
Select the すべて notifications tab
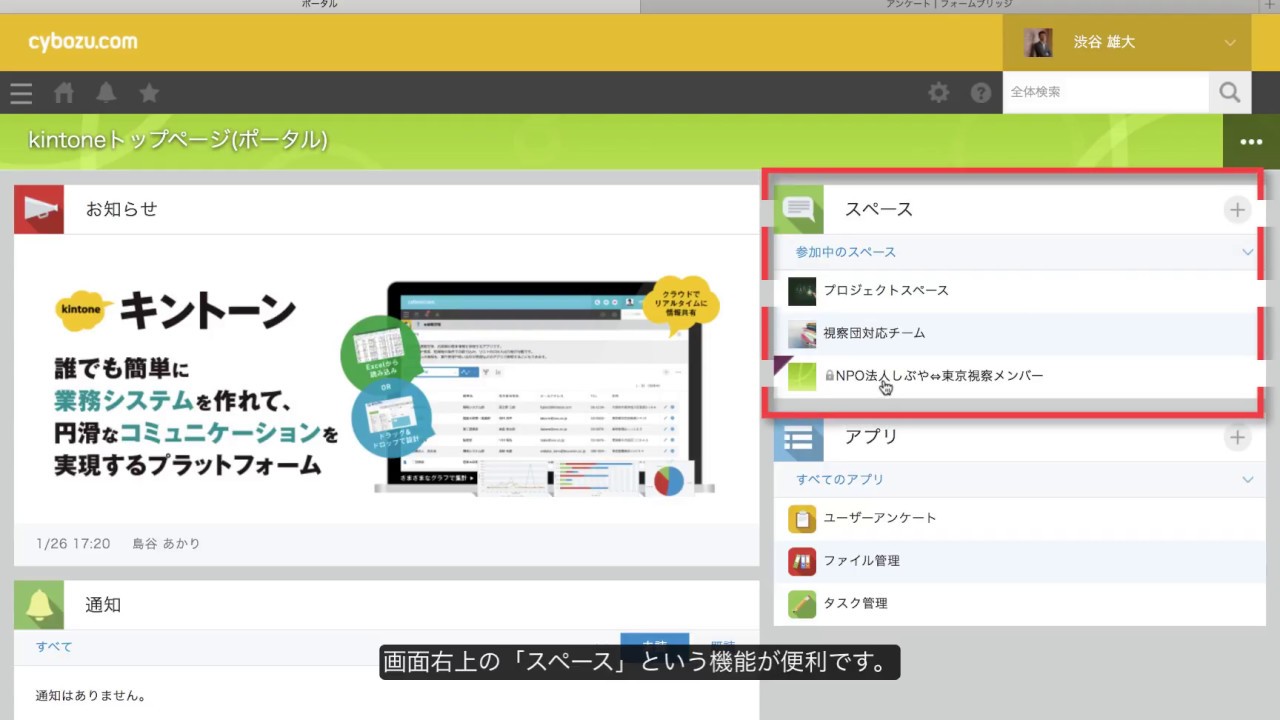click(54, 647)
